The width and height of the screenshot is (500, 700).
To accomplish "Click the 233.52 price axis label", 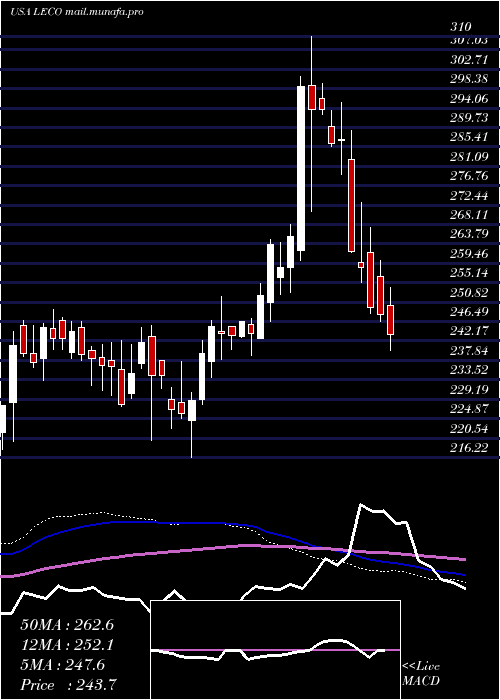I will click(x=469, y=369).
